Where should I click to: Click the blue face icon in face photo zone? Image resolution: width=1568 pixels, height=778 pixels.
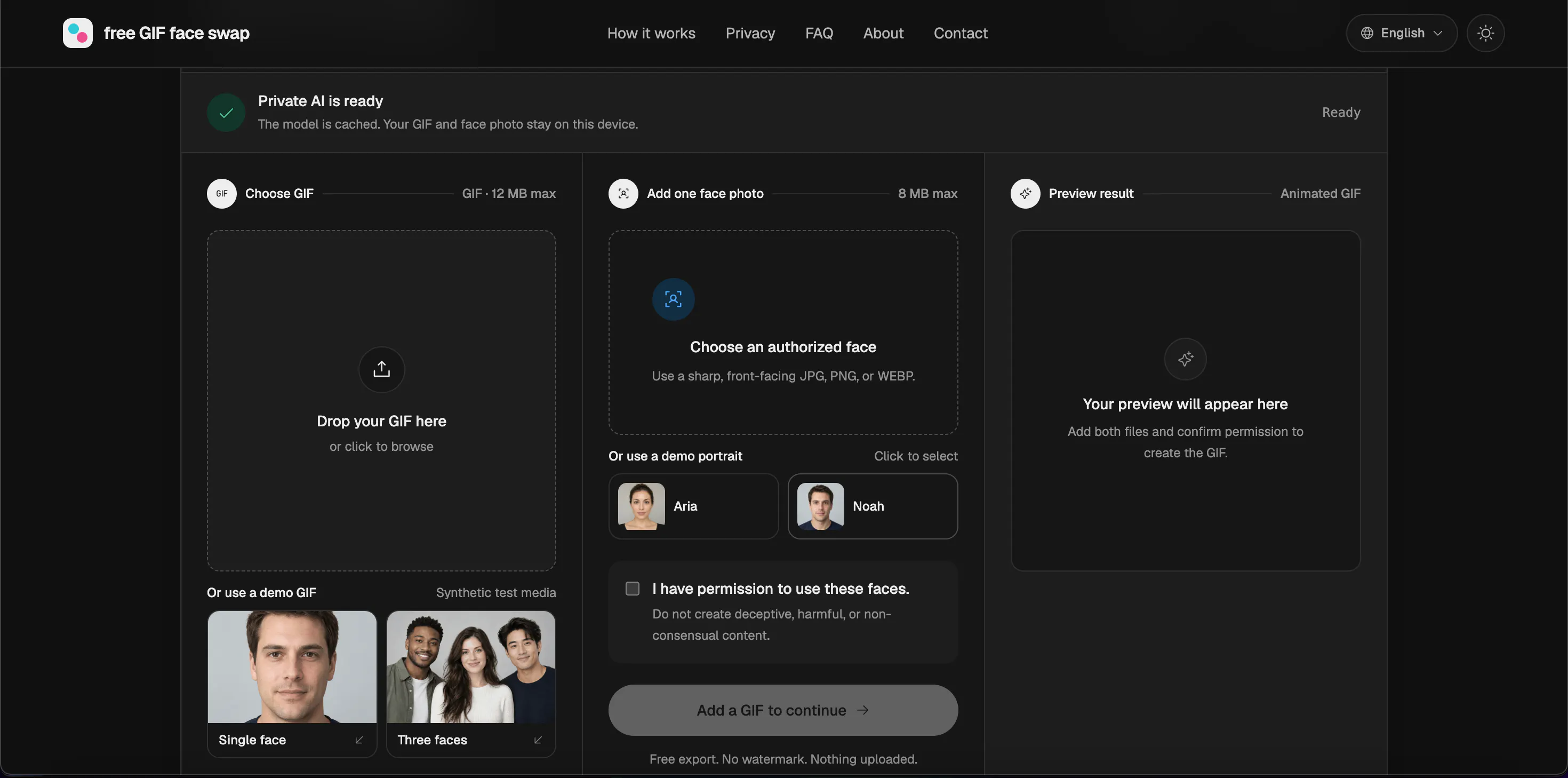(673, 299)
